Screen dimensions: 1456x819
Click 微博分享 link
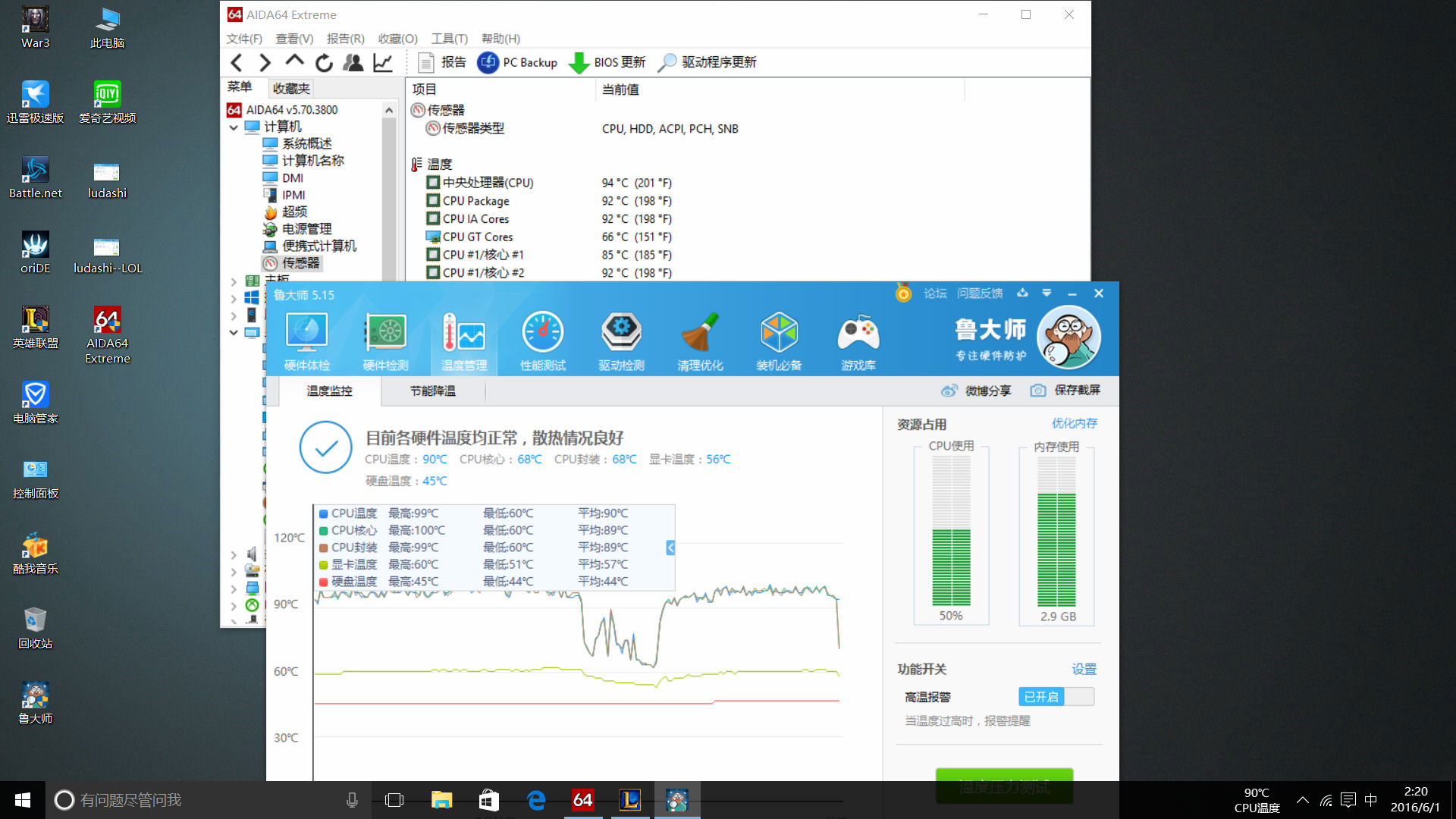pos(976,391)
